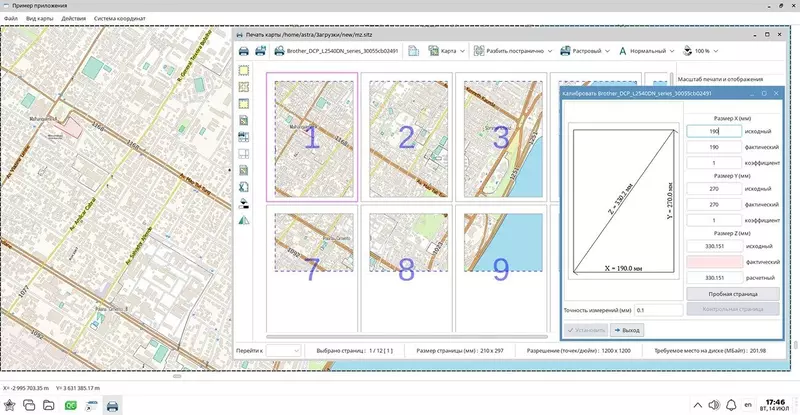Select page thumbnail 7
The height and width of the screenshot is (415, 800).
312,268
